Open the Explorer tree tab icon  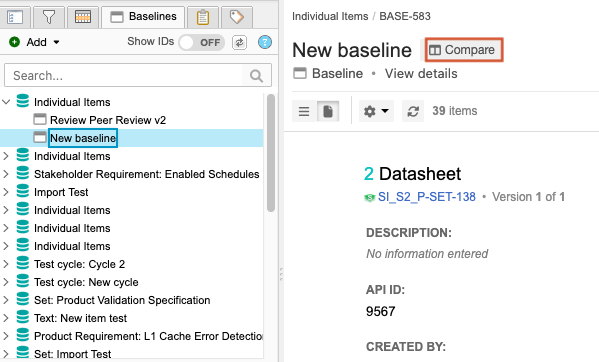click(x=15, y=17)
